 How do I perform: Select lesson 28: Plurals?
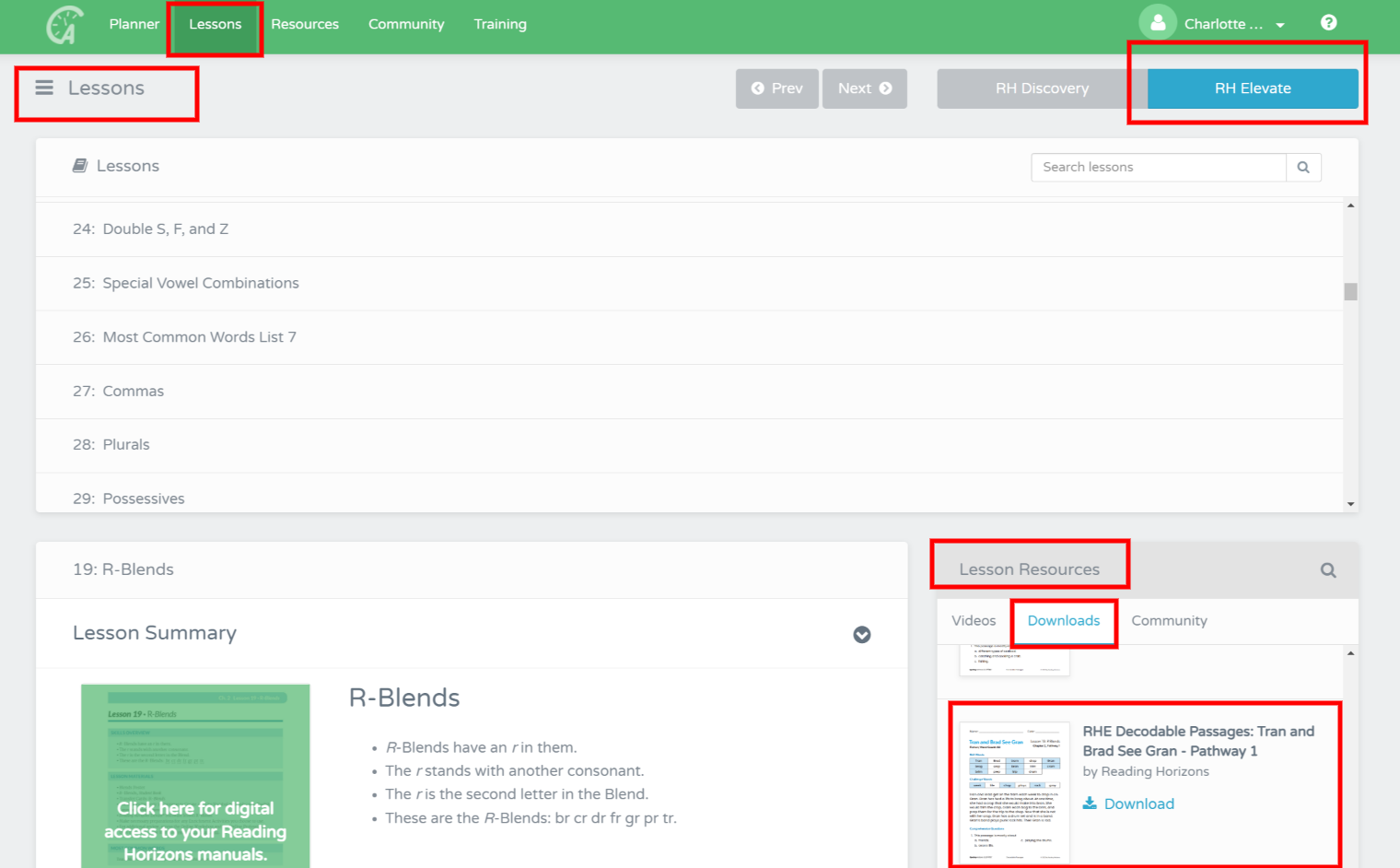pyautogui.click(x=126, y=445)
